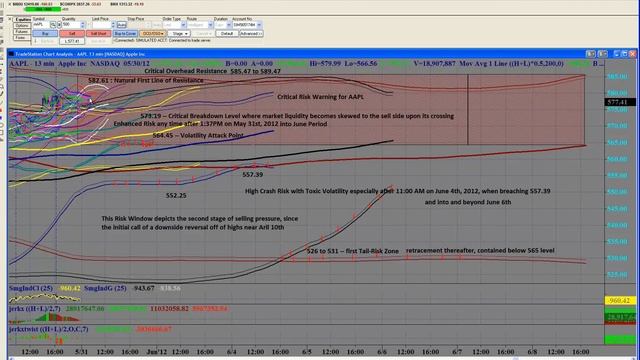640x360 pixels.
Task: Click the black 577.41 price marker
Action: 620,102
